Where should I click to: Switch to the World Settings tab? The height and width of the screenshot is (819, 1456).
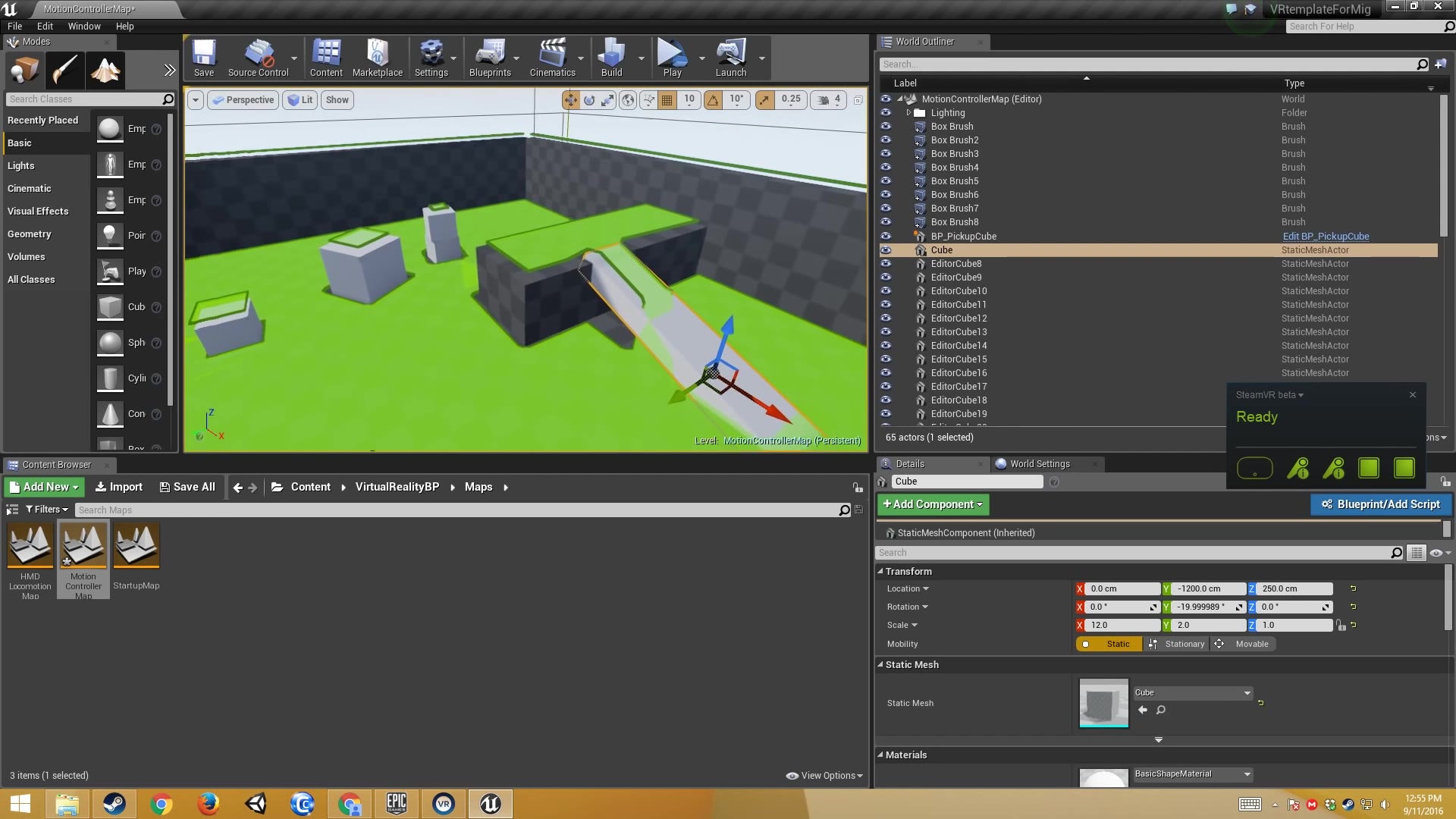coord(1041,463)
